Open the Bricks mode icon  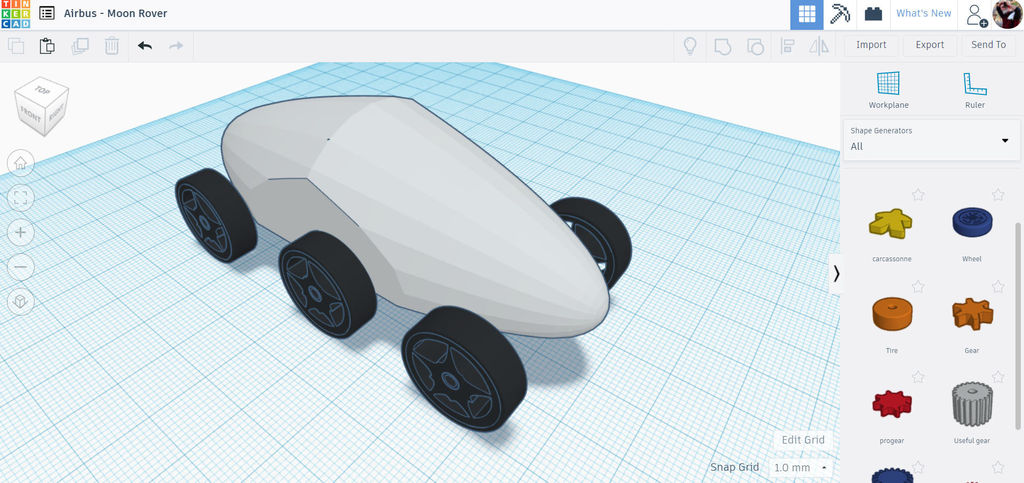[x=874, y=14]
